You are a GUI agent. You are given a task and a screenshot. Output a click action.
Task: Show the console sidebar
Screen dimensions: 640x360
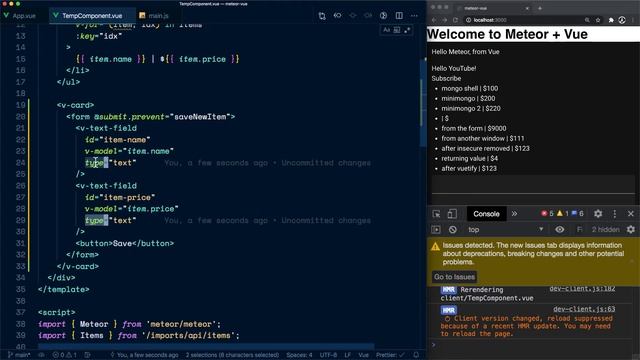pos(436,229)
